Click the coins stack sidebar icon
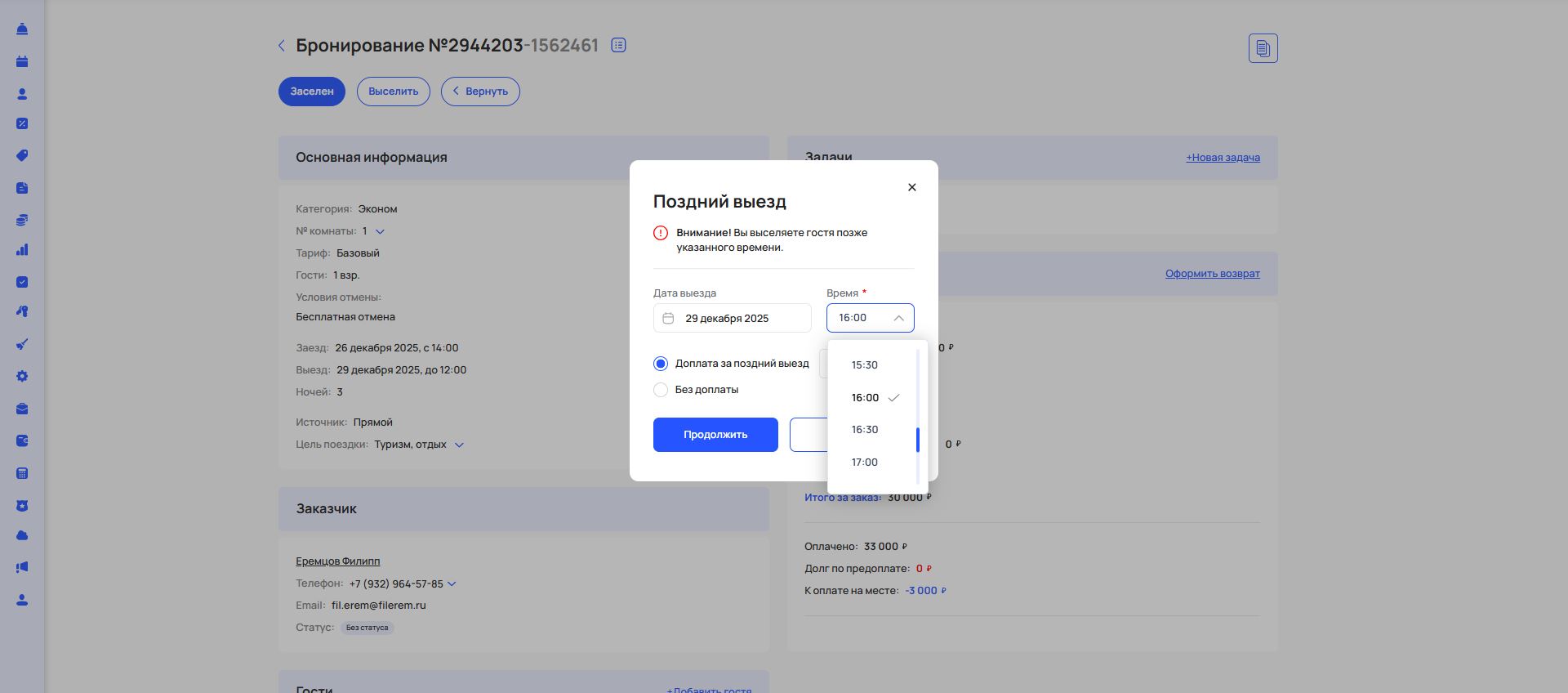1568x693 pixels. [22, 220]
